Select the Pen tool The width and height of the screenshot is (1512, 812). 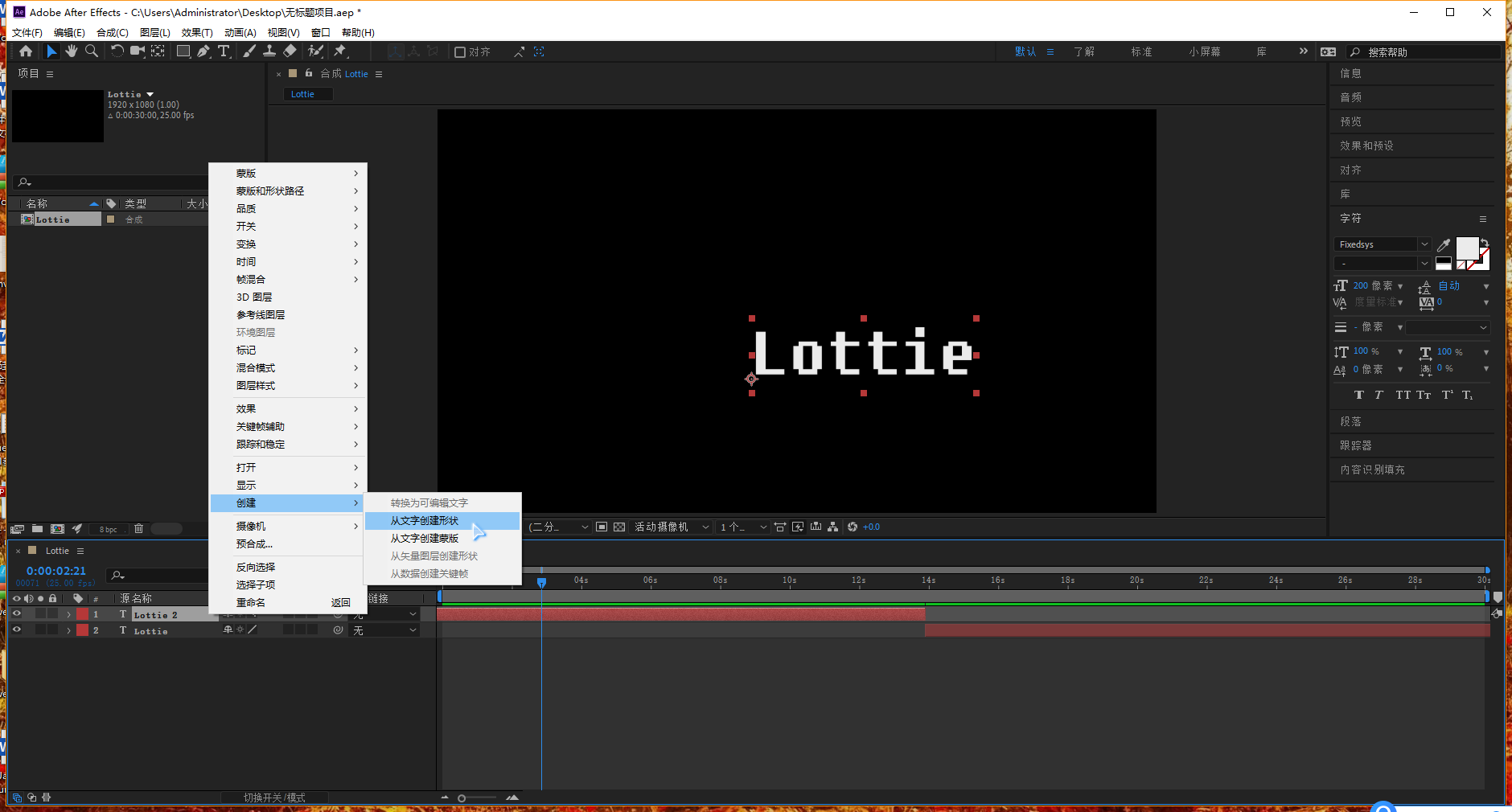[203, 51]
